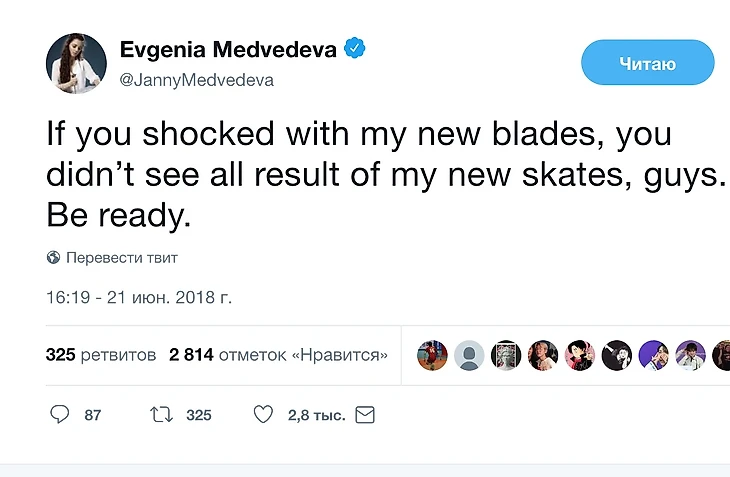Toggle the blue Читаю following button
The image size is (730, 477).
click(x=647, y=64)
